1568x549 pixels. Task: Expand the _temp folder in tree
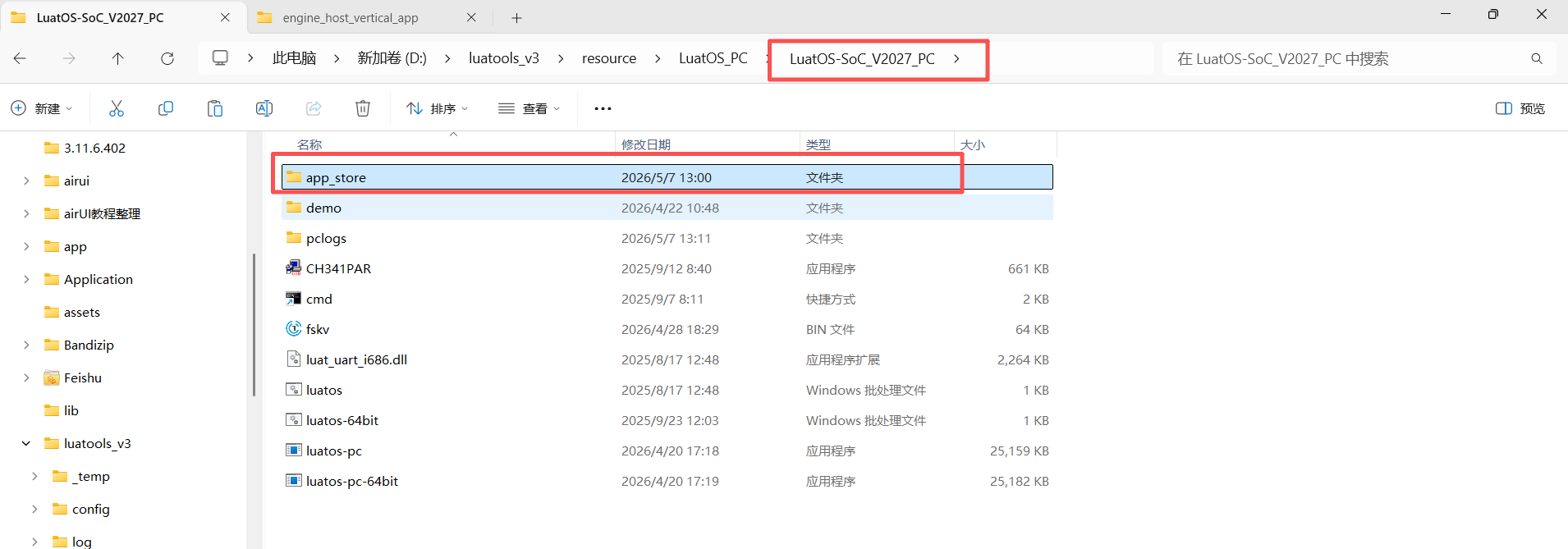tap(34, 476)
